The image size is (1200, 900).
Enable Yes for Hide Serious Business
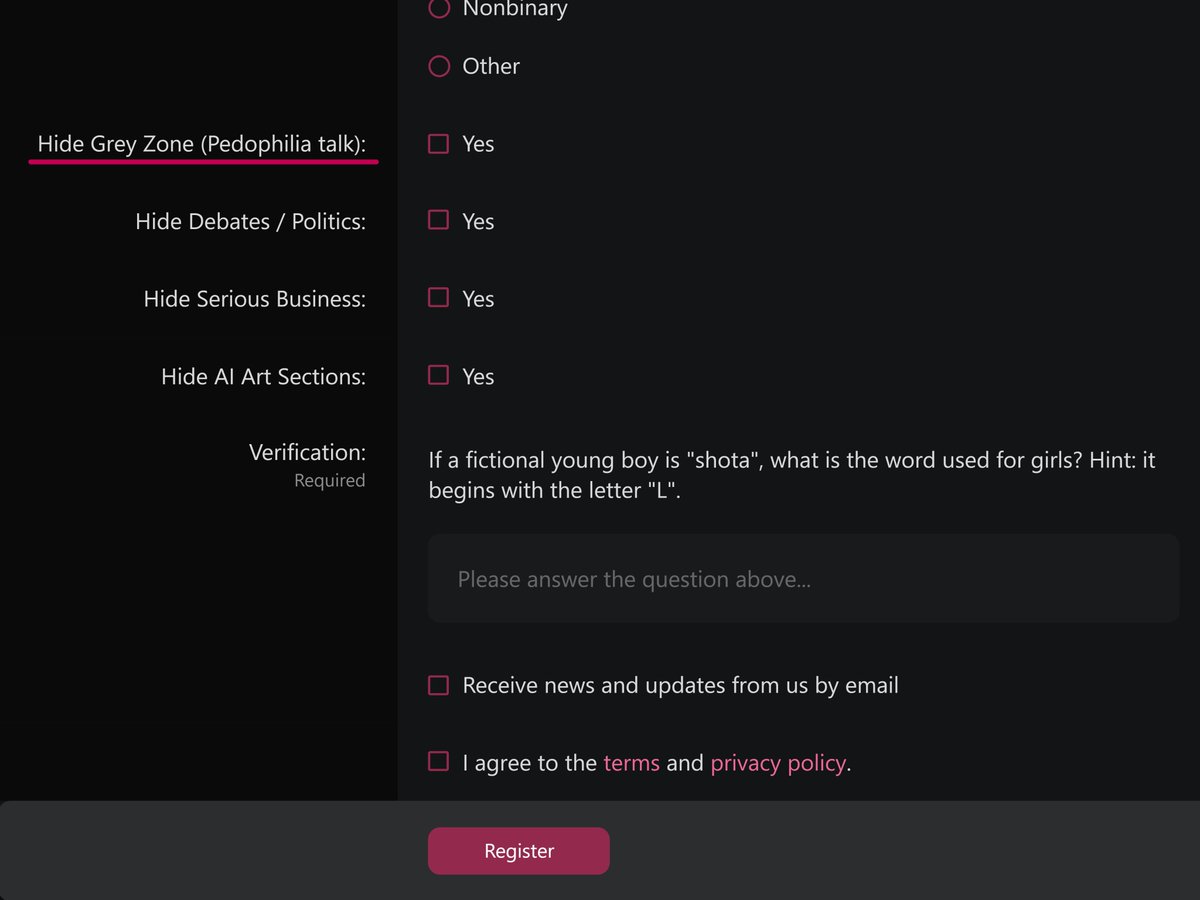coord(438,298)
